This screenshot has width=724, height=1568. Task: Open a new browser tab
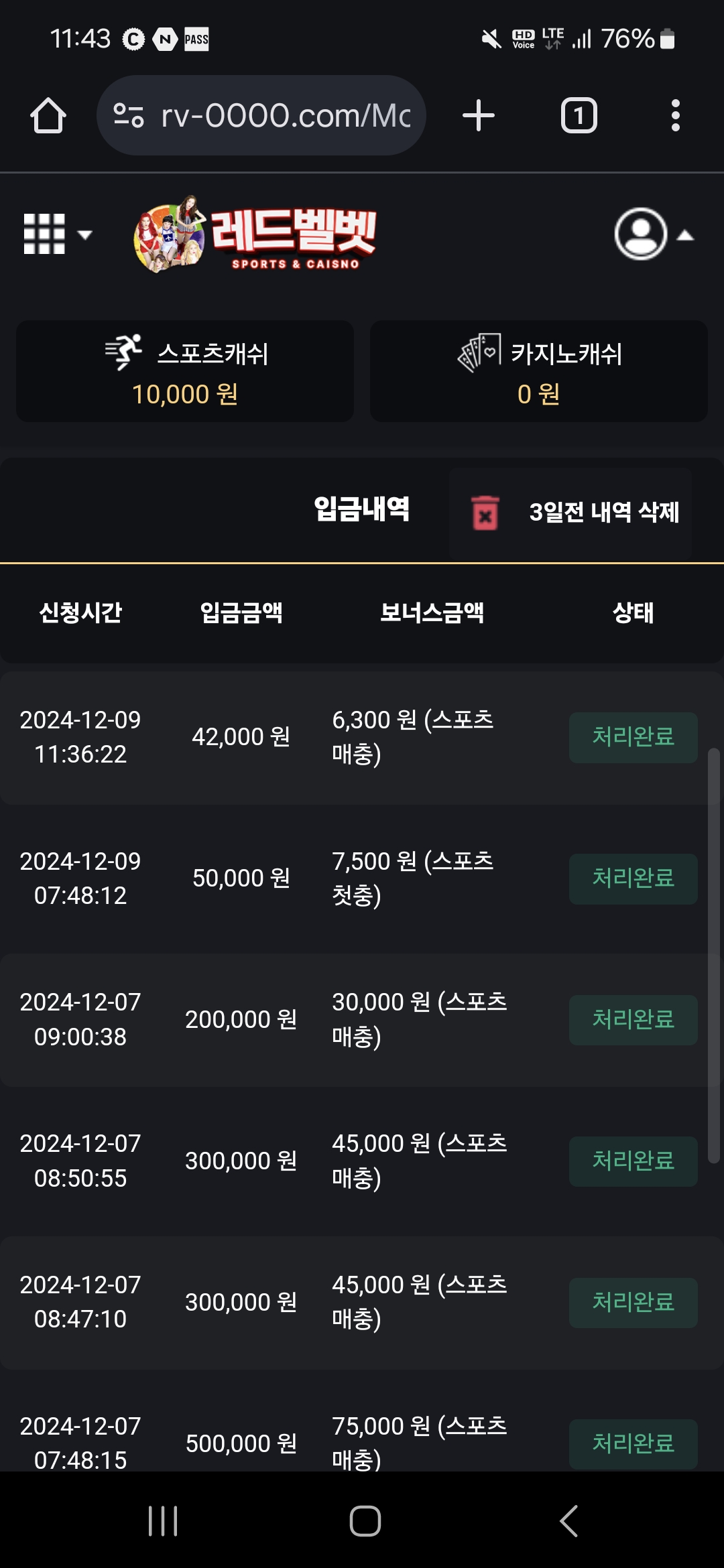[479, 116]
